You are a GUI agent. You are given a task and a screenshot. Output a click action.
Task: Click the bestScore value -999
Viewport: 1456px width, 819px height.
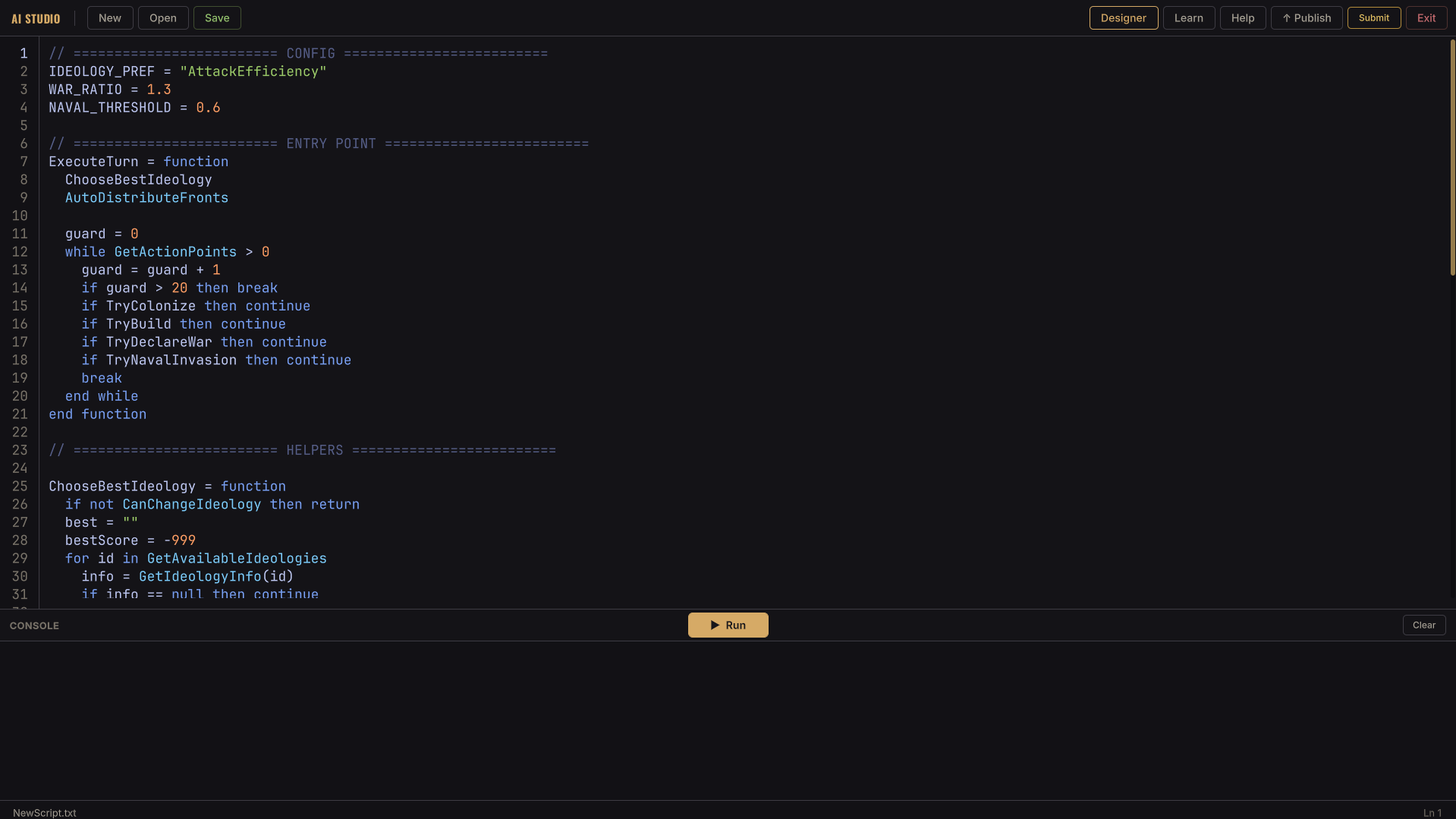(x=180, y=540)
